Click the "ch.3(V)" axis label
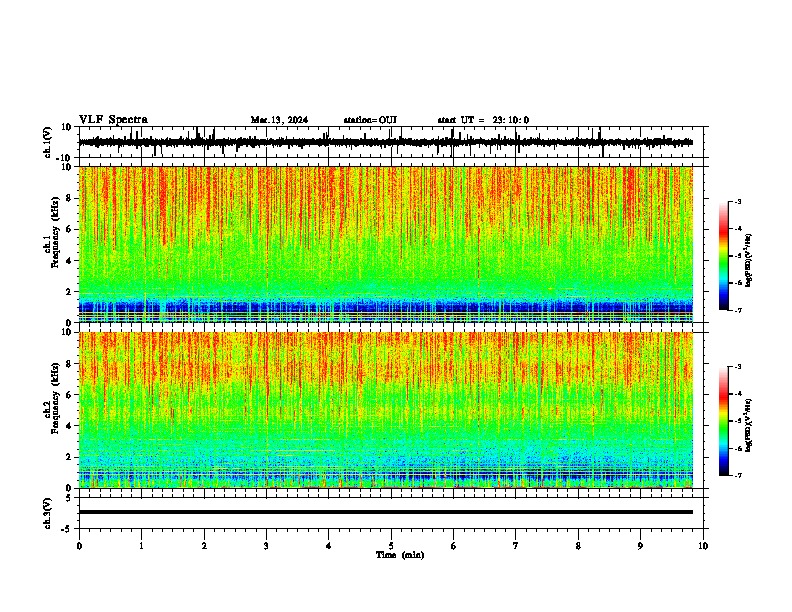Image resolution: width=792 pixels, height=612 pixels. 47,513
